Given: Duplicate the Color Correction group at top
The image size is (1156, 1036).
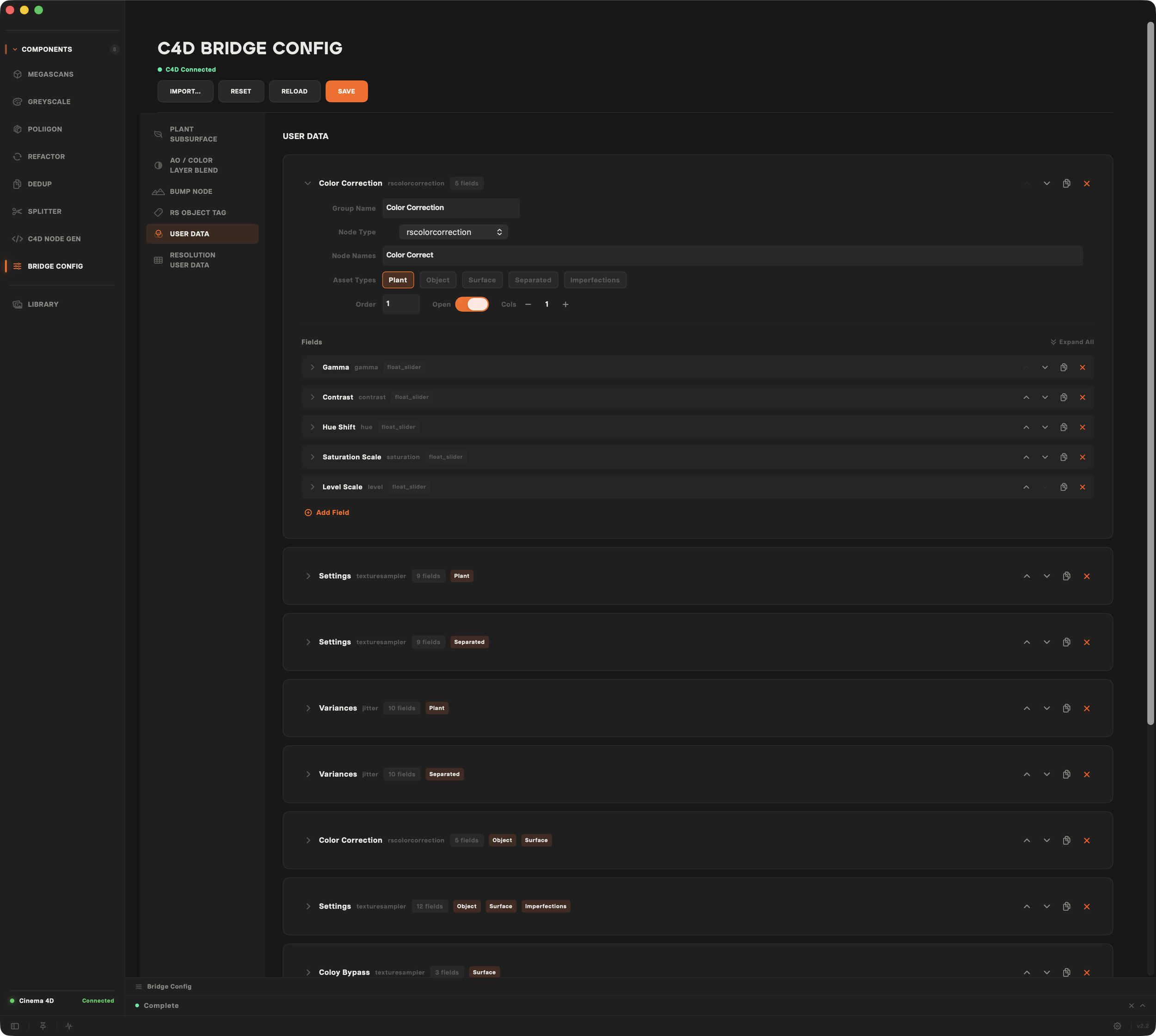Looking at the screenshot, I should tap(1066, 183).
